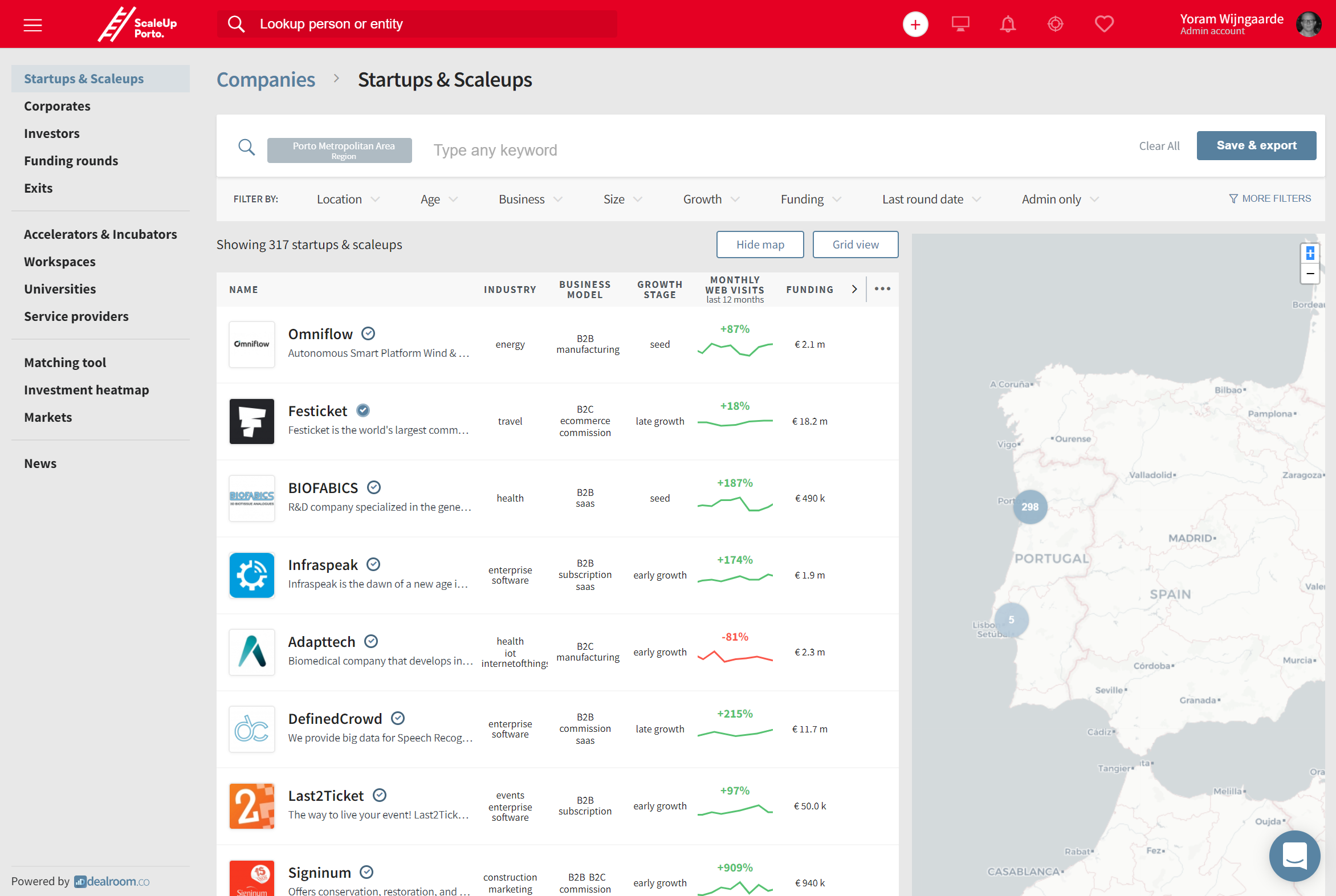Click the Save & export button
Screen dimensions: 1336x896
[1256, 146]
